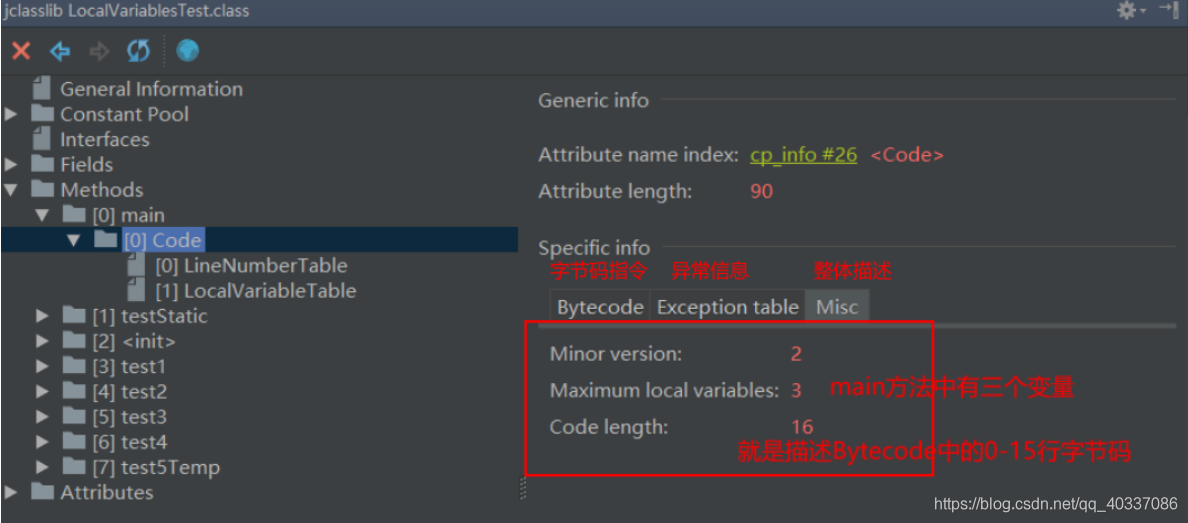Expand the [5] test3 method
The width and height of the screenshot is (1188, 523).
pos(42,417)
